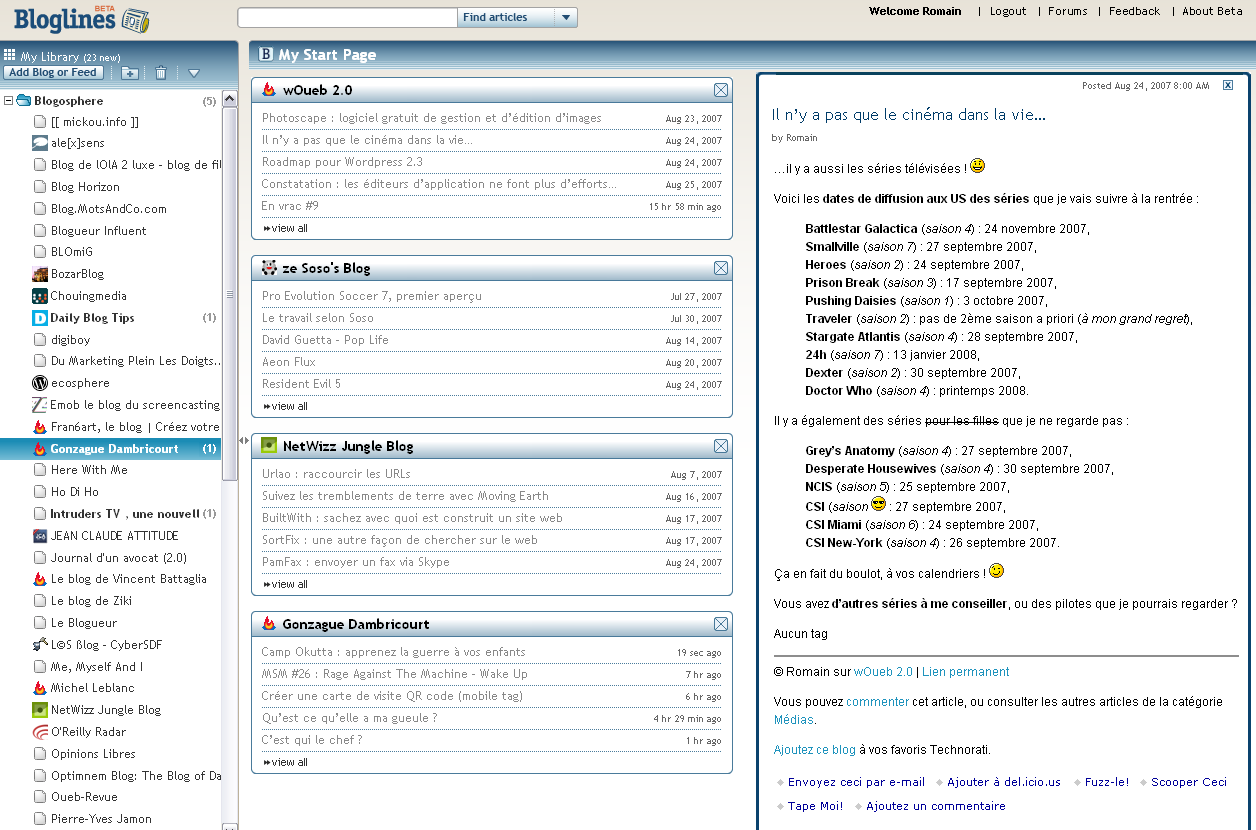Screen dimensions: 1256x830
Task: Click the flame icon in wOueb 2.0 widget header
Action: click(x=269, y=90)
